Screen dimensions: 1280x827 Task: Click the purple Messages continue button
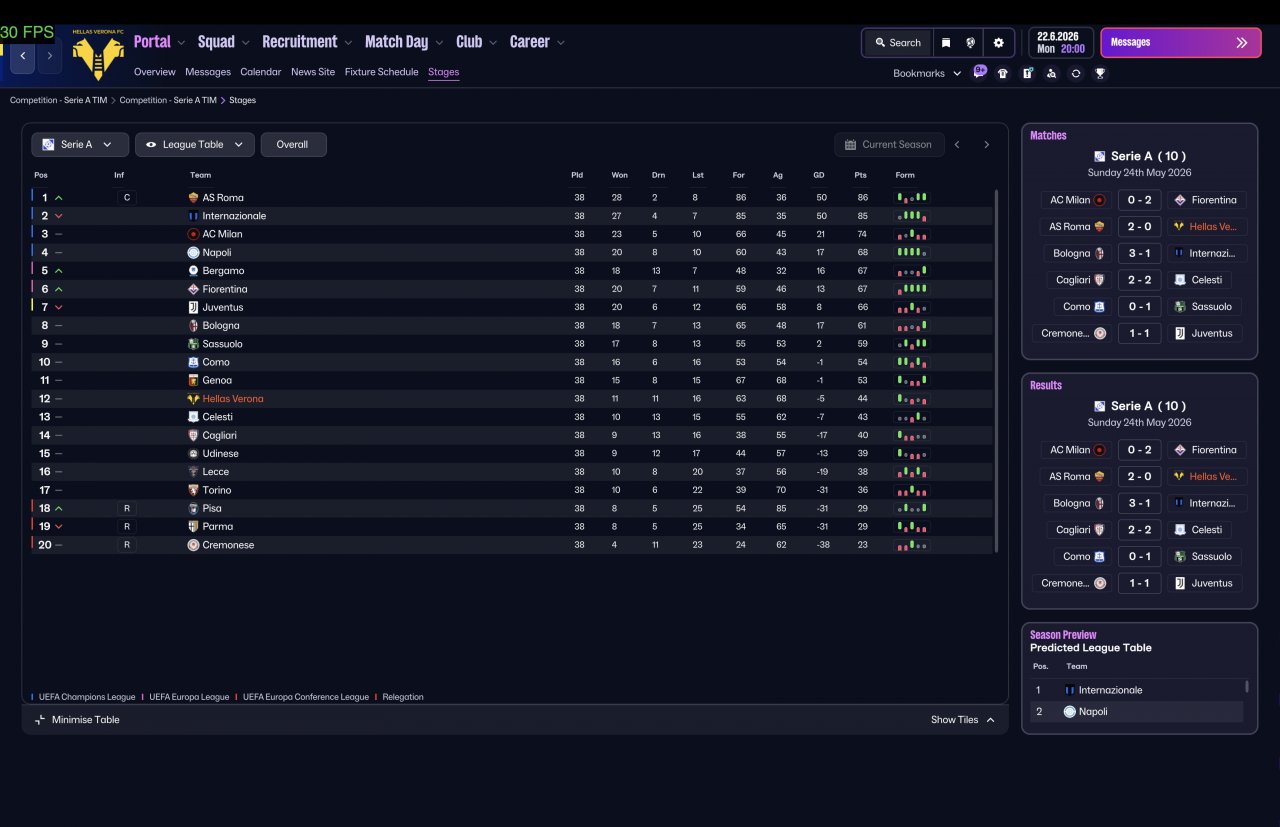1181,43
